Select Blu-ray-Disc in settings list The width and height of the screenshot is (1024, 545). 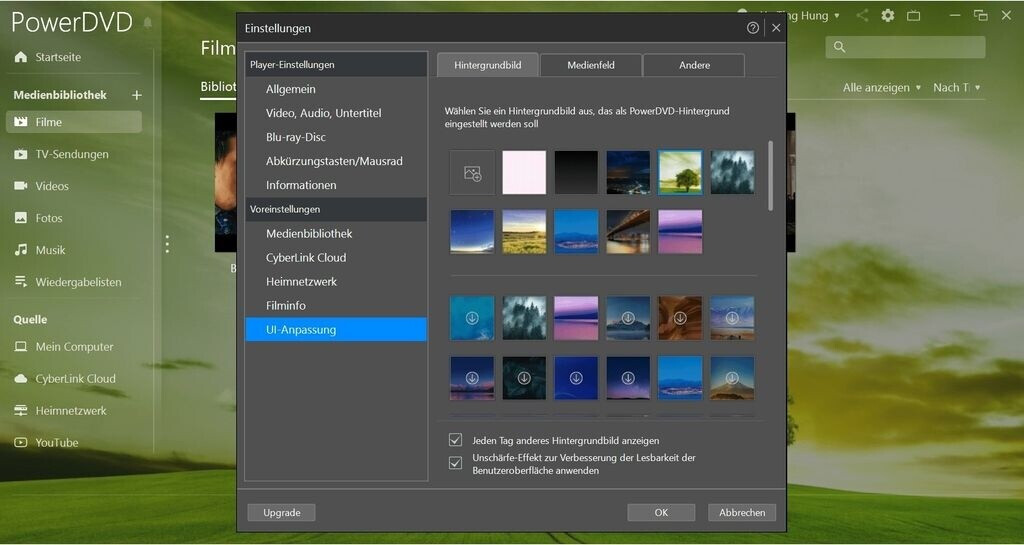click(296, 137)
